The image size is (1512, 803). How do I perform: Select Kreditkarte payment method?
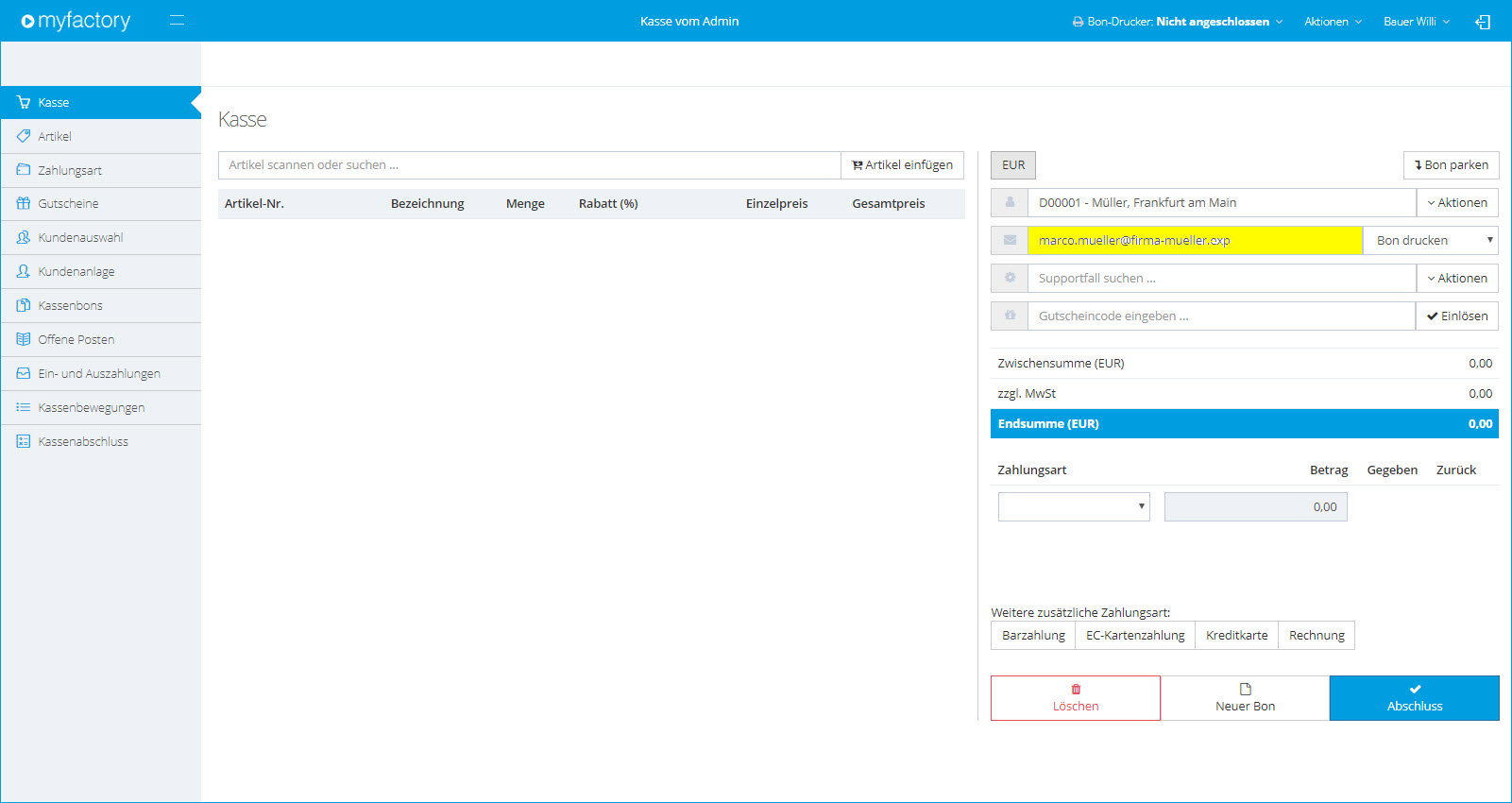(x=1237, y=635)
